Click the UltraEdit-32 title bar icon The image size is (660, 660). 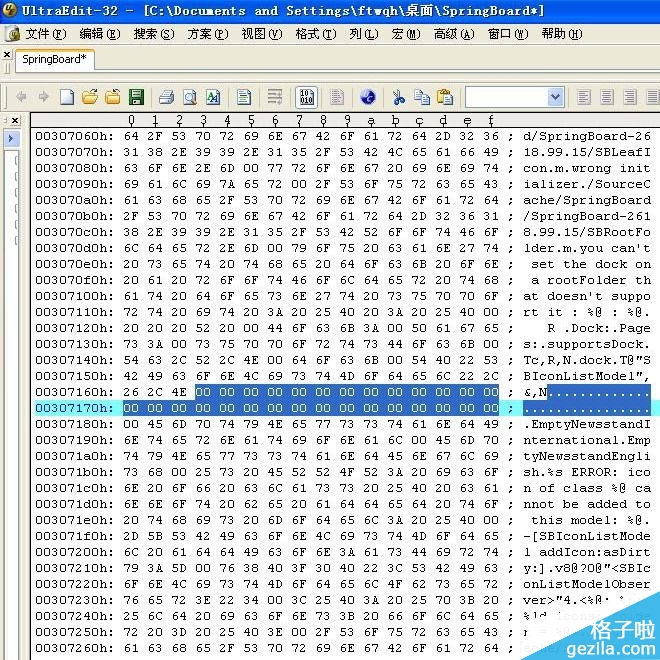pos(9,10)
